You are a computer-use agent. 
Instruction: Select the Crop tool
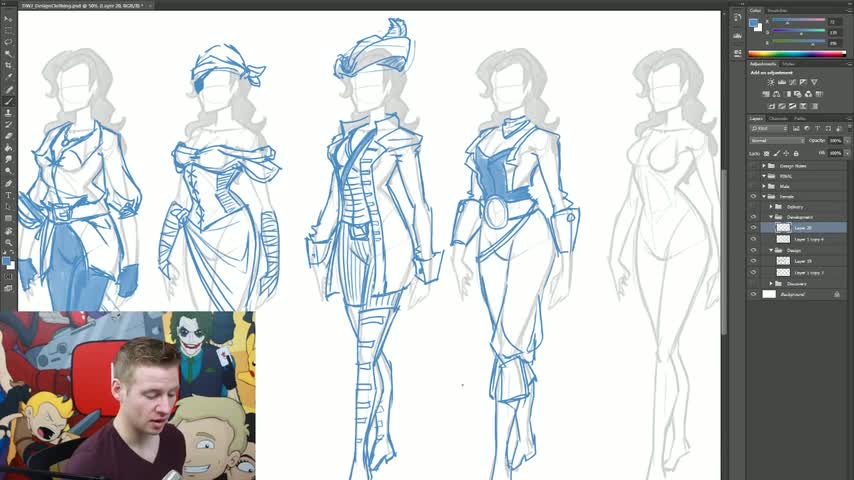[8, 65]
